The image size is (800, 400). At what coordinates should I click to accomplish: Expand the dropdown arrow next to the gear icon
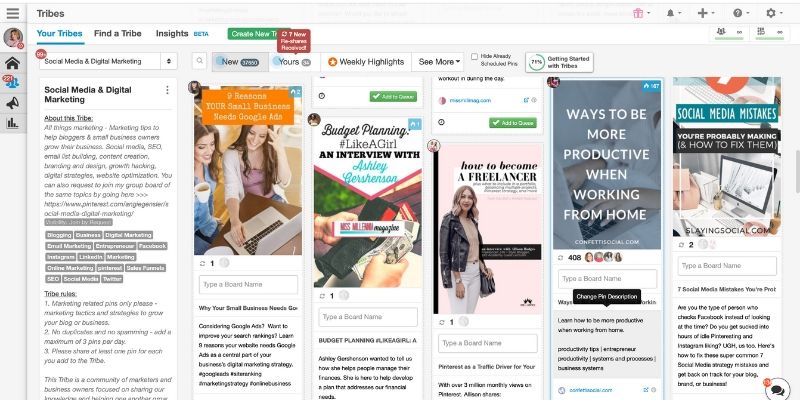pyautogui.click(x=781, y=13)
